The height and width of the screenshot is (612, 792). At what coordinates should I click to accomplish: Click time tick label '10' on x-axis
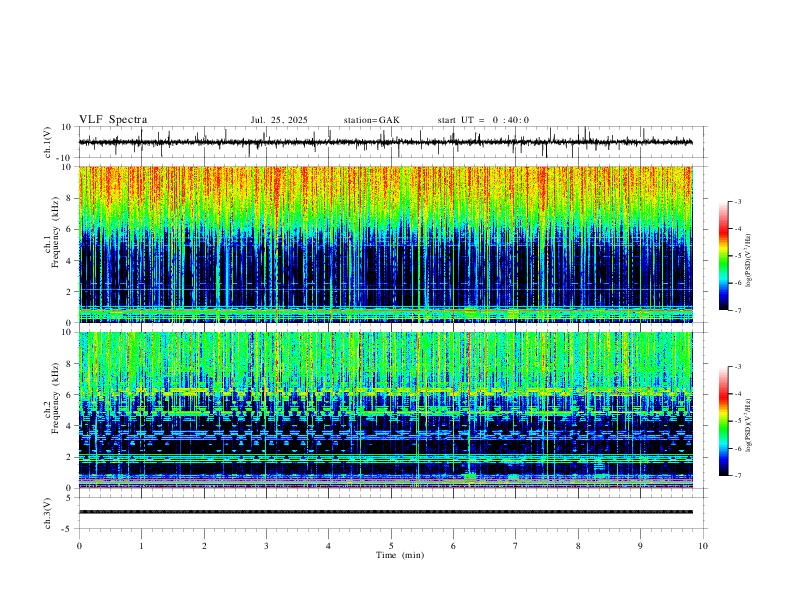(x=703, y=546)
